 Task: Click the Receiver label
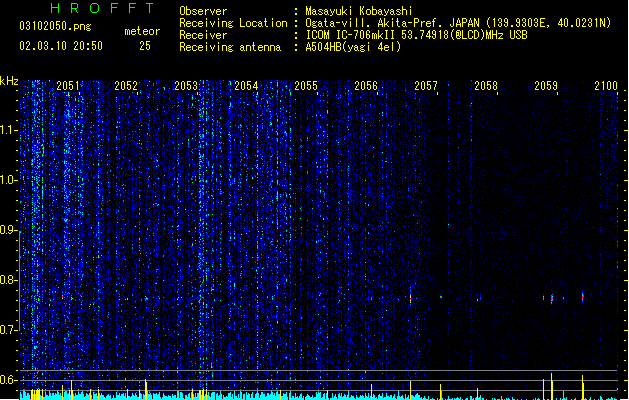coord(203,35)
